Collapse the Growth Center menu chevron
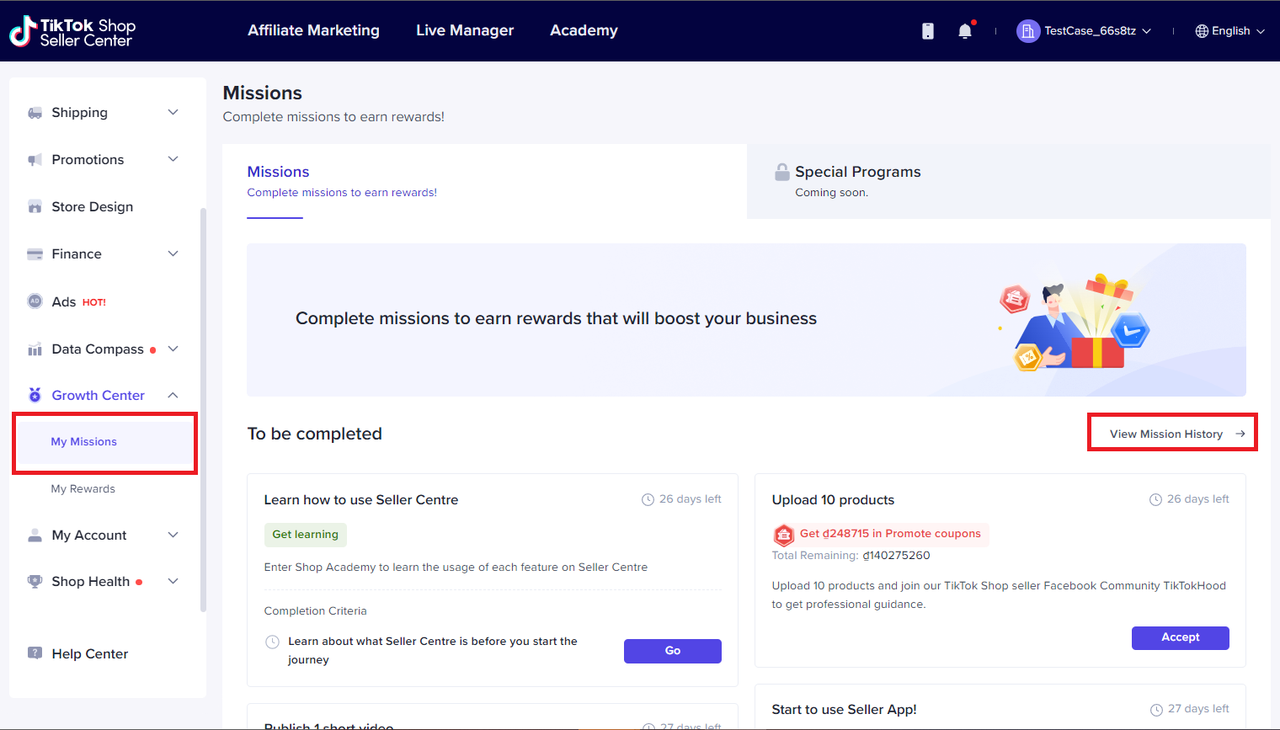The width and height of the screenshot is (1280, 730). [173, 395]
